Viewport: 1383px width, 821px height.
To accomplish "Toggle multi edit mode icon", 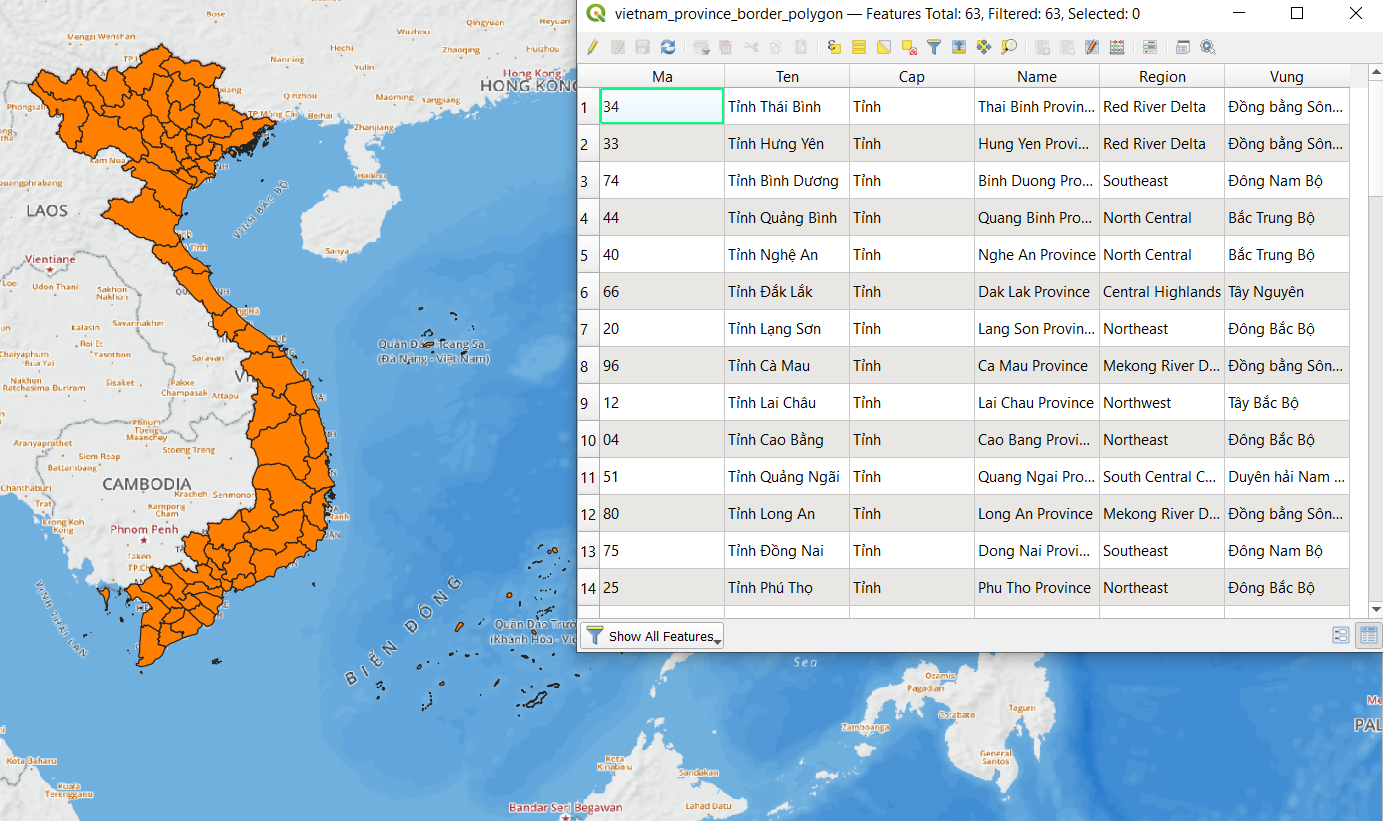I will (618, 47).
